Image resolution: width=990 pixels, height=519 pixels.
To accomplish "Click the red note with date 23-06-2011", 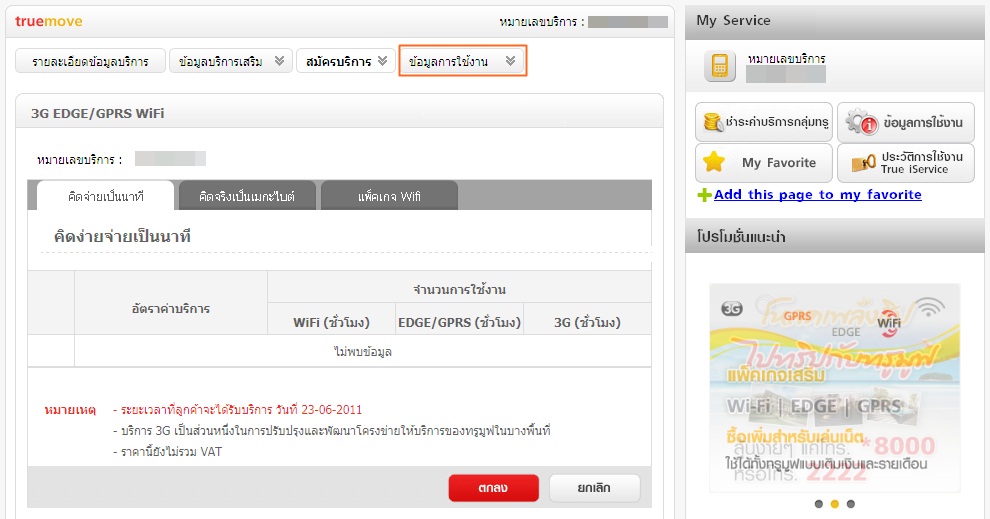I will 237,410.
